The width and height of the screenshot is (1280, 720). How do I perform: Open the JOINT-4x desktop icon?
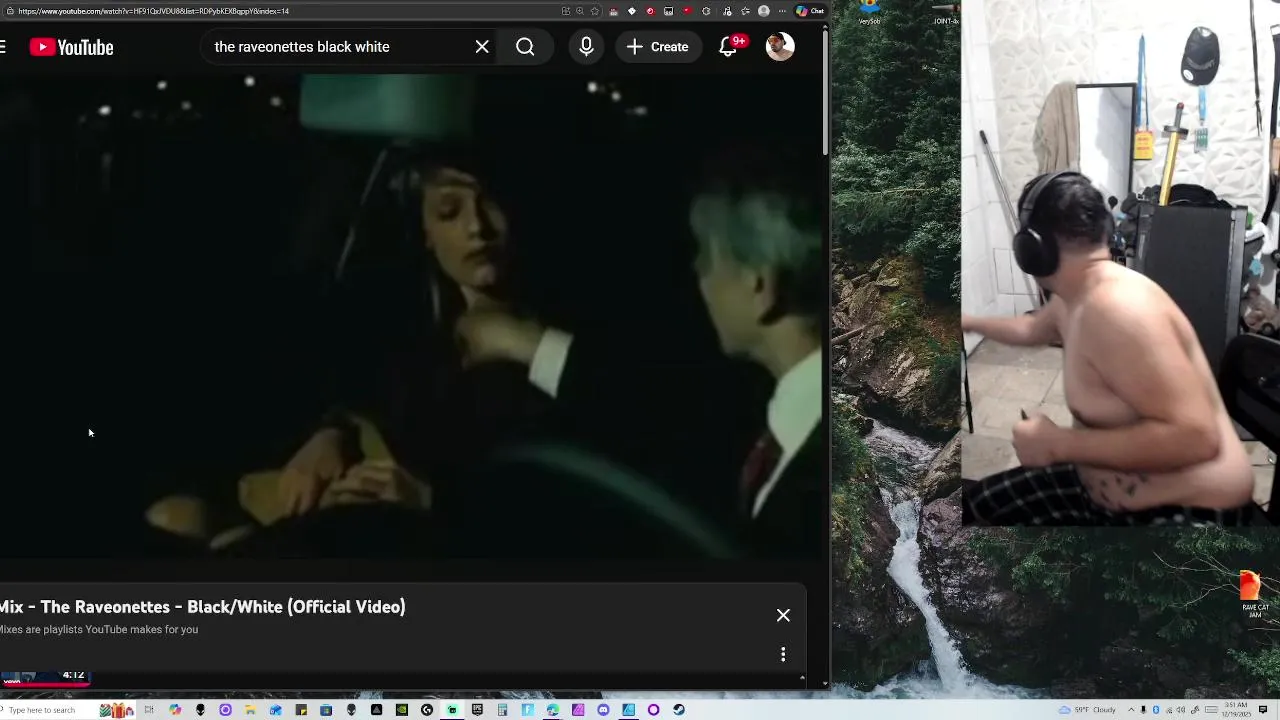(946, 12)
